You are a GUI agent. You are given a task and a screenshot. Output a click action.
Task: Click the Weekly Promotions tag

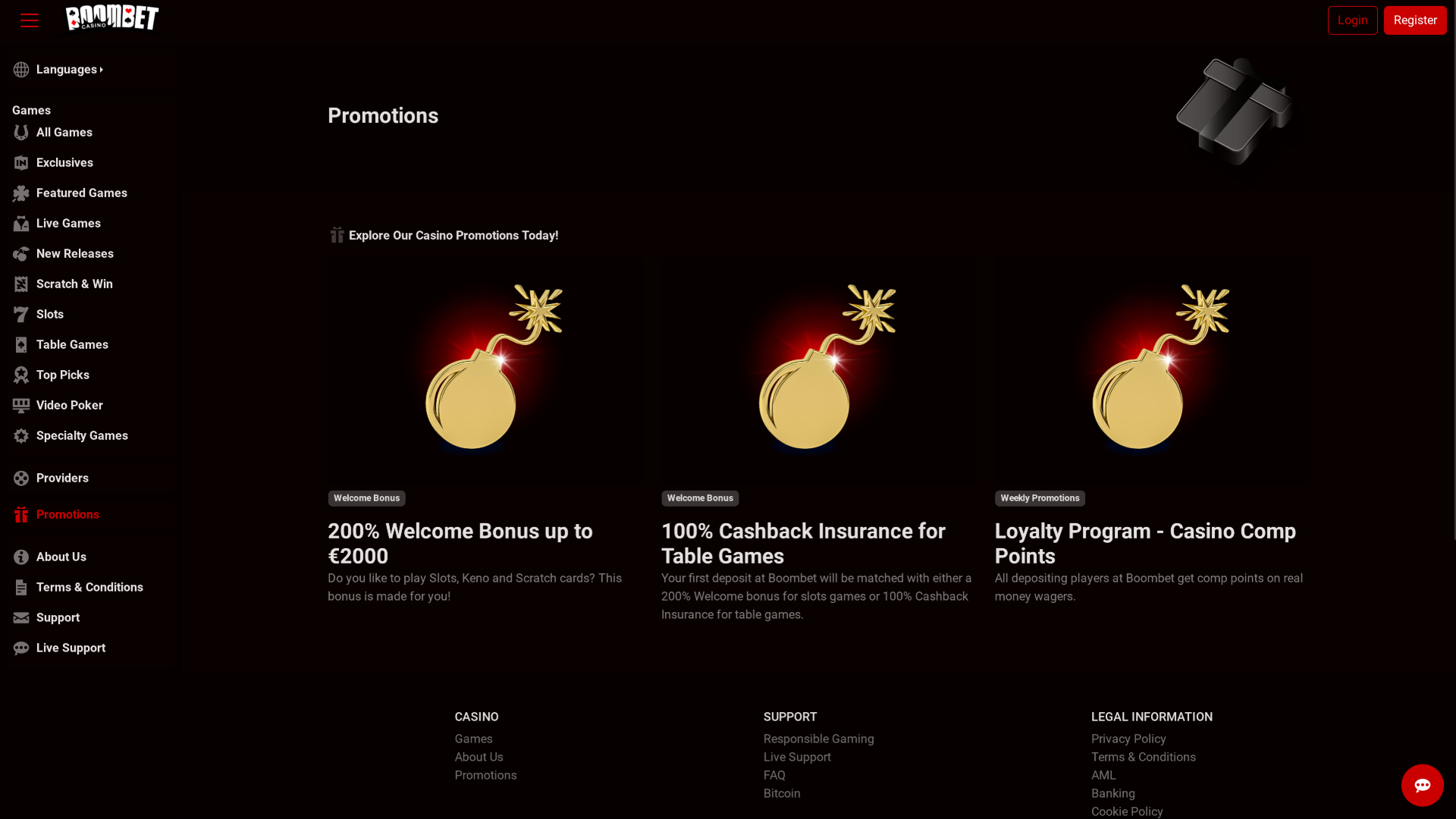pyautogui.click(x=1039, y=498)
